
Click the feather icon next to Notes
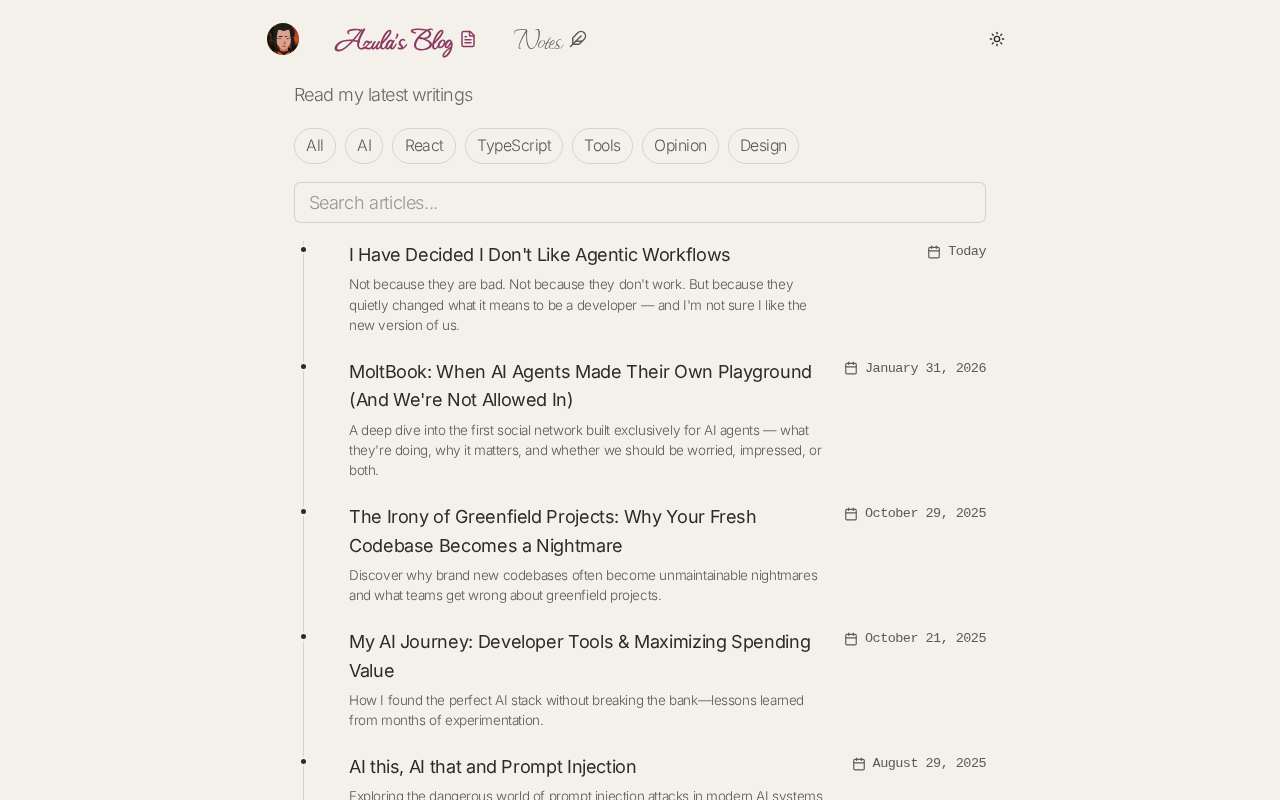coord(578,39)
